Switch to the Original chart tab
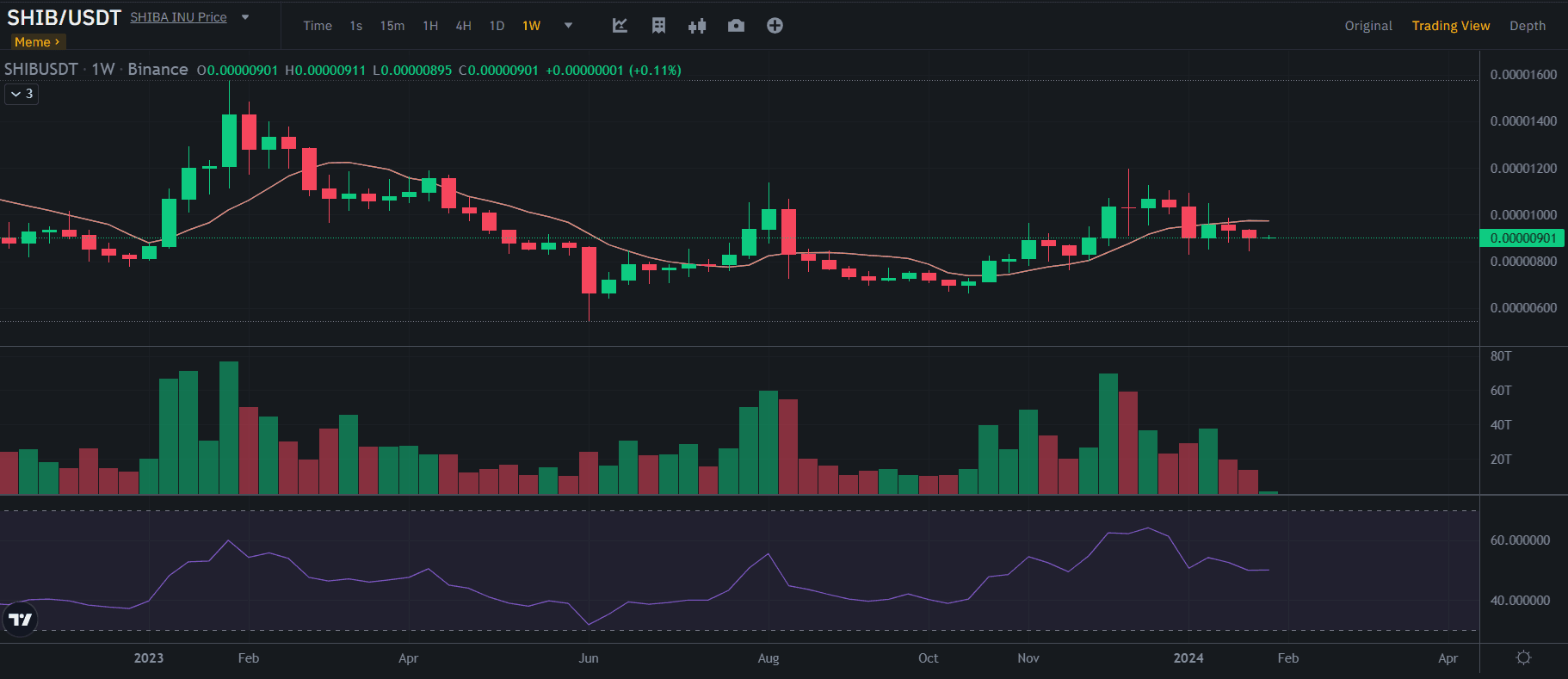The width and height of the screenshot is (1568, 679). (x=1368, y=26)
